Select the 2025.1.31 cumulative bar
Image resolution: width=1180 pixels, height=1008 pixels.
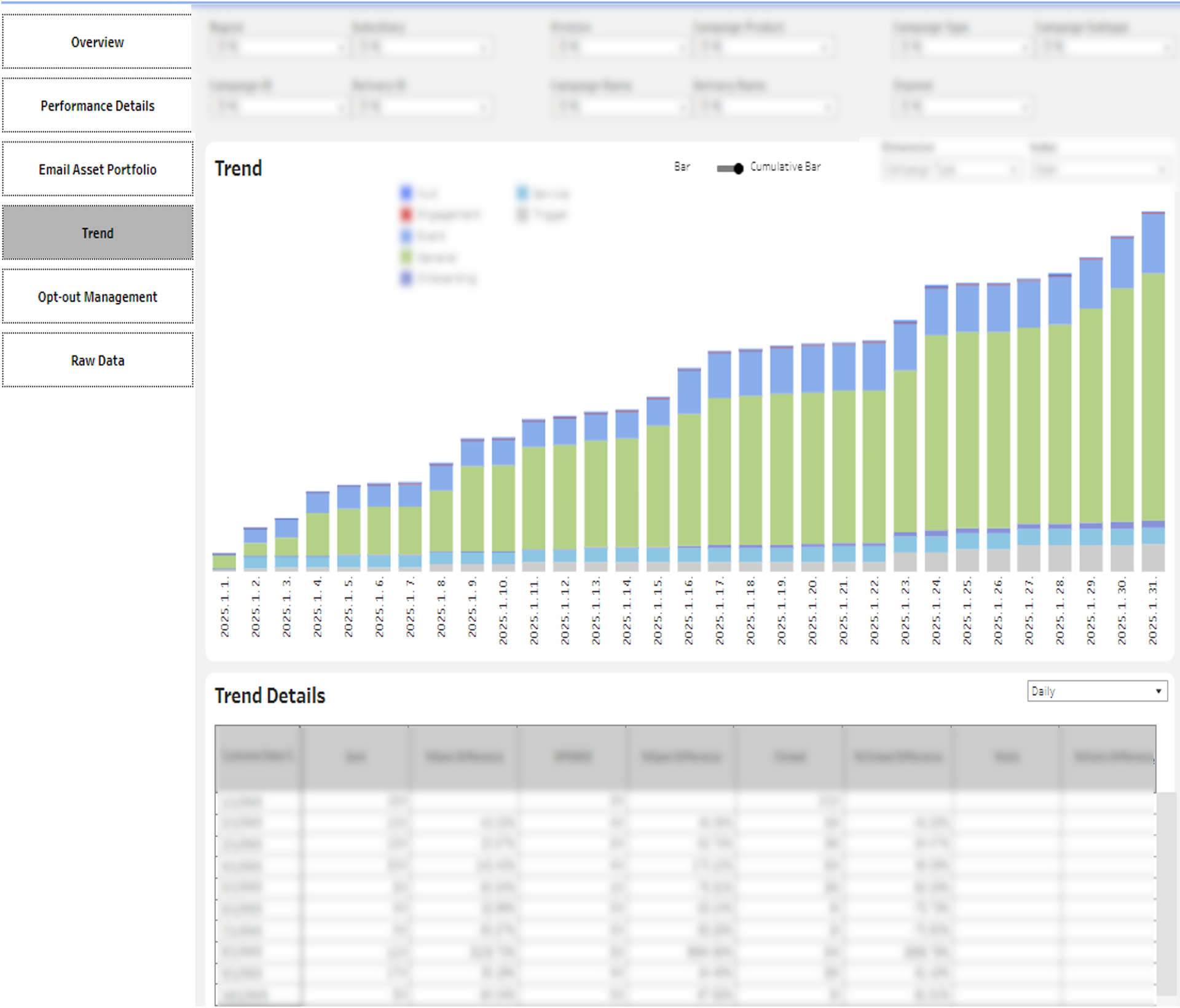pos(1153,393)
